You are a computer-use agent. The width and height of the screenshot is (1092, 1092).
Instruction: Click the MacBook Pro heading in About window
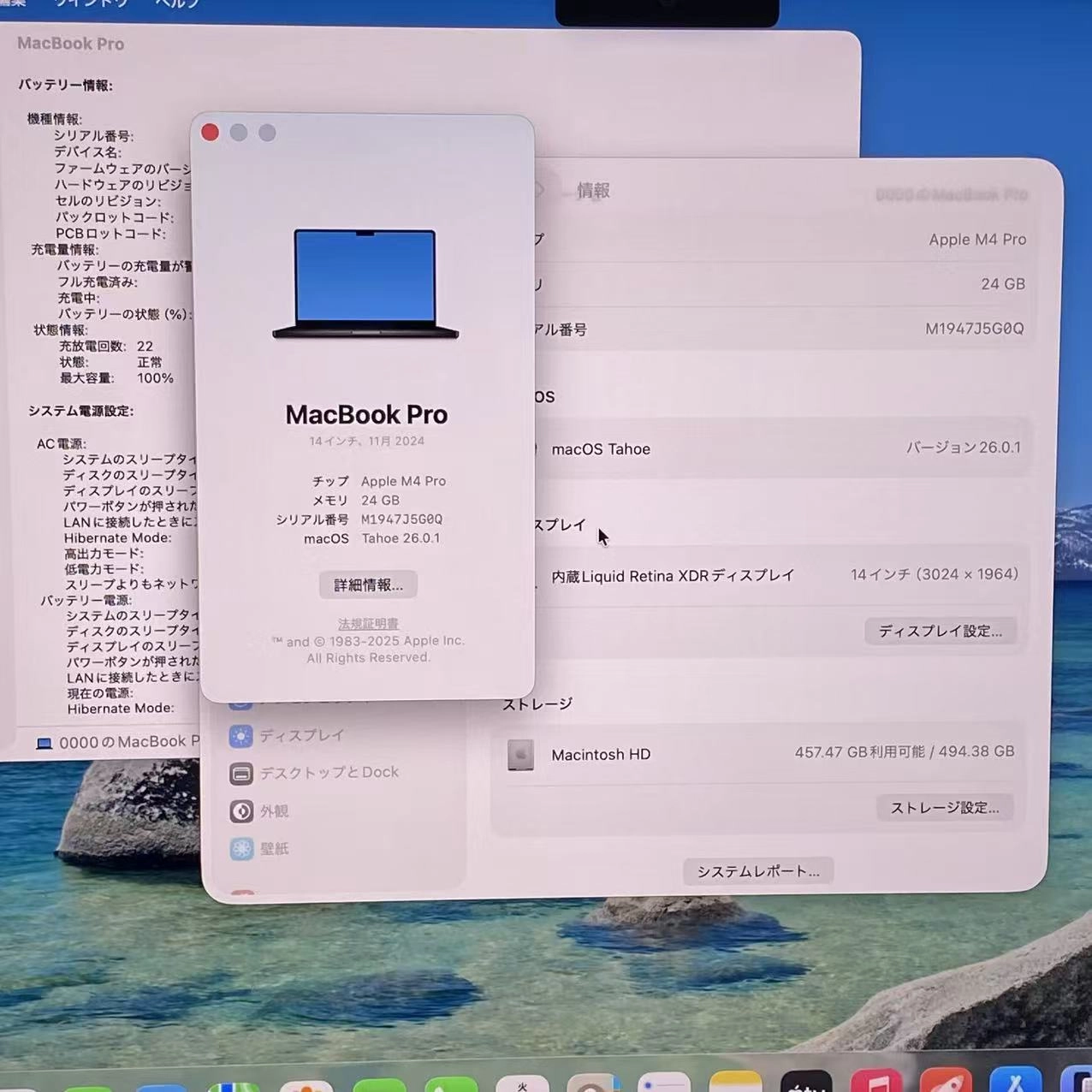(366, 414)
